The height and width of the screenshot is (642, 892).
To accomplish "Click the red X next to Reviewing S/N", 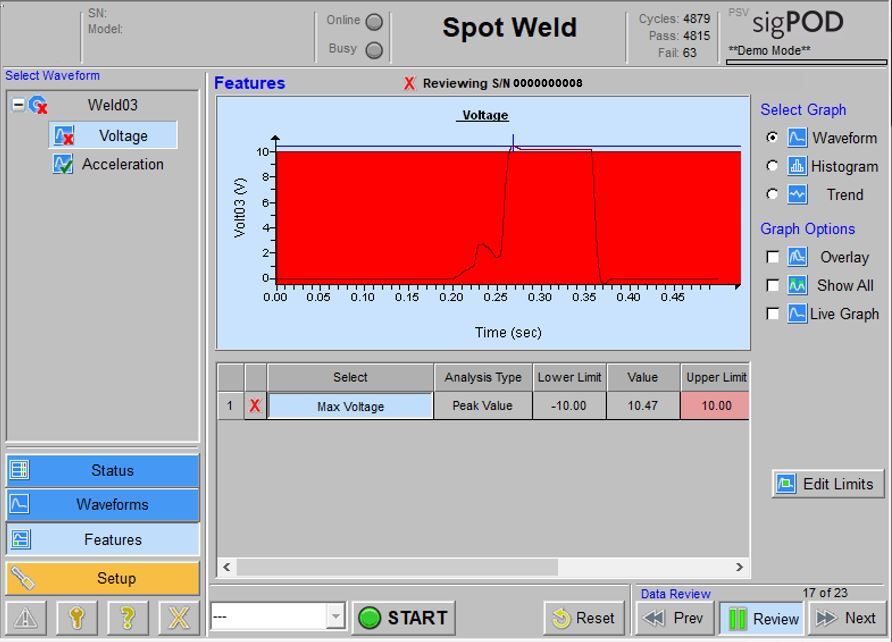I will click(x=408, y=83).
